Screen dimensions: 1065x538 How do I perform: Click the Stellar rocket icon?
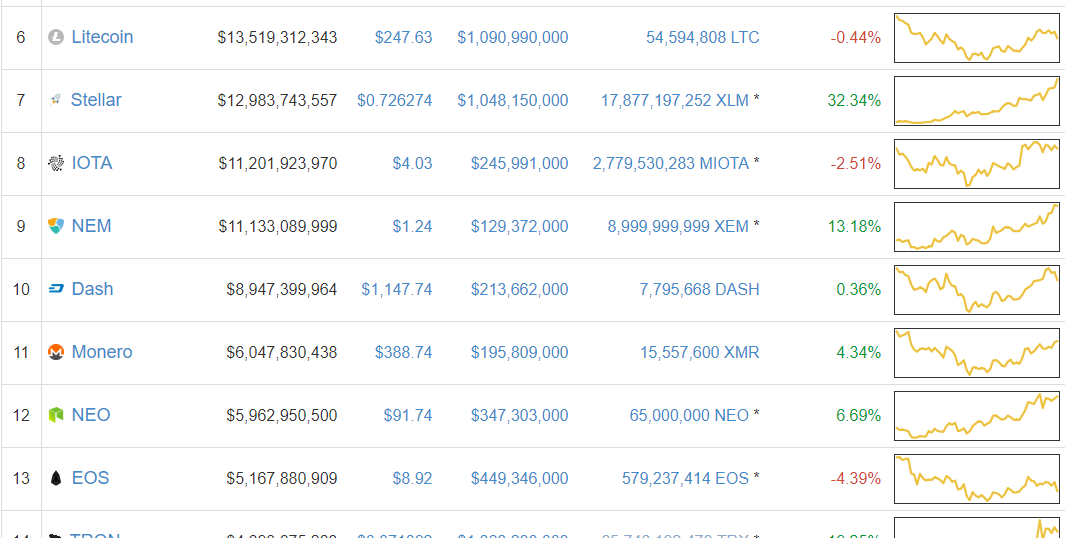(x=56, y=101)
